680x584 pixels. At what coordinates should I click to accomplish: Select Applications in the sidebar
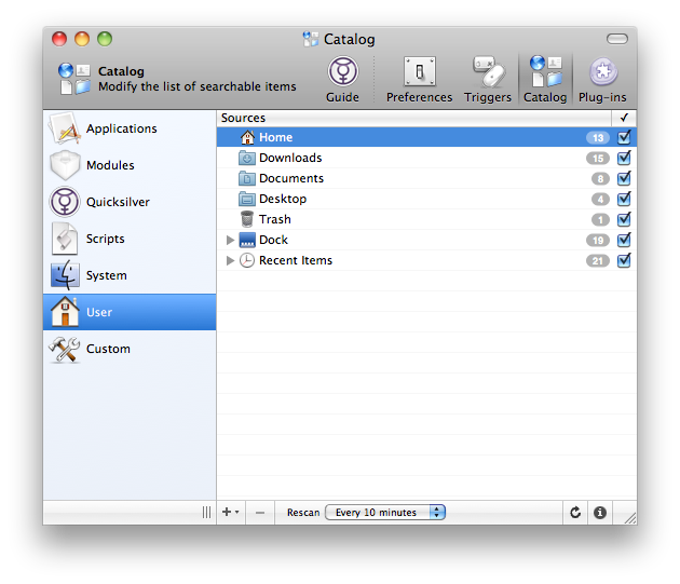pos(129,128)
